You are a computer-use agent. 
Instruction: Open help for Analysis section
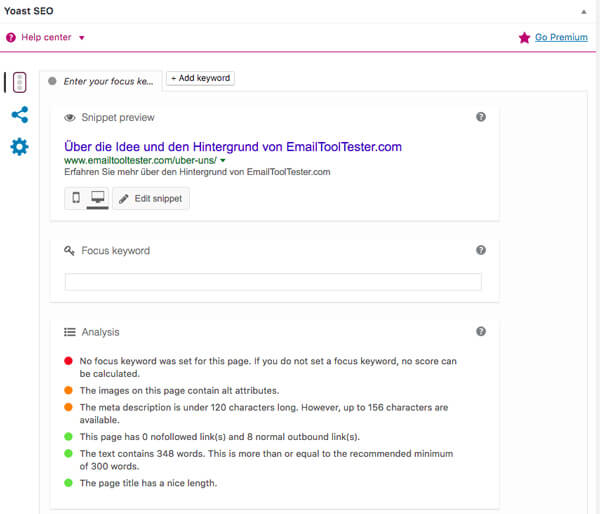481,331
